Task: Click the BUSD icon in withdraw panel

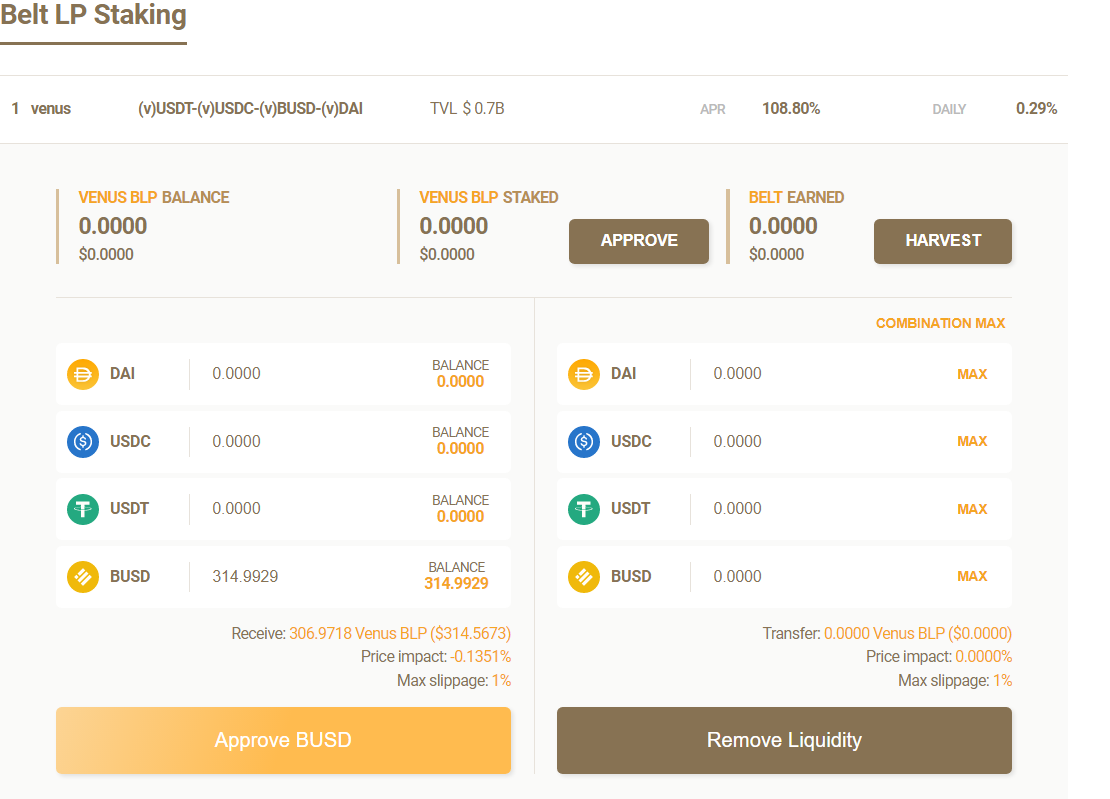Action: (x=584, y=576)
